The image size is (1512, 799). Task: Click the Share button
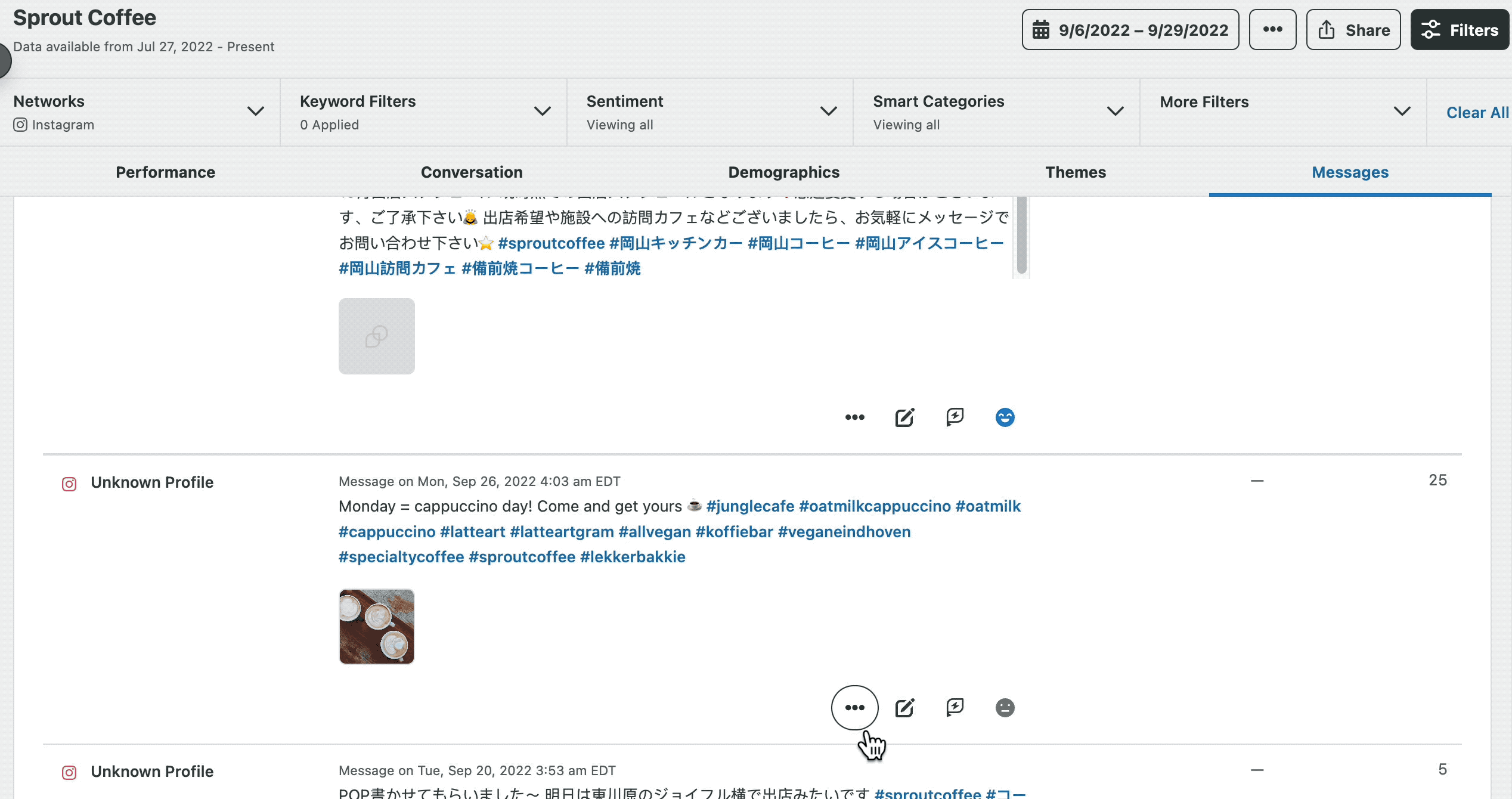[x=1353, y=30]
